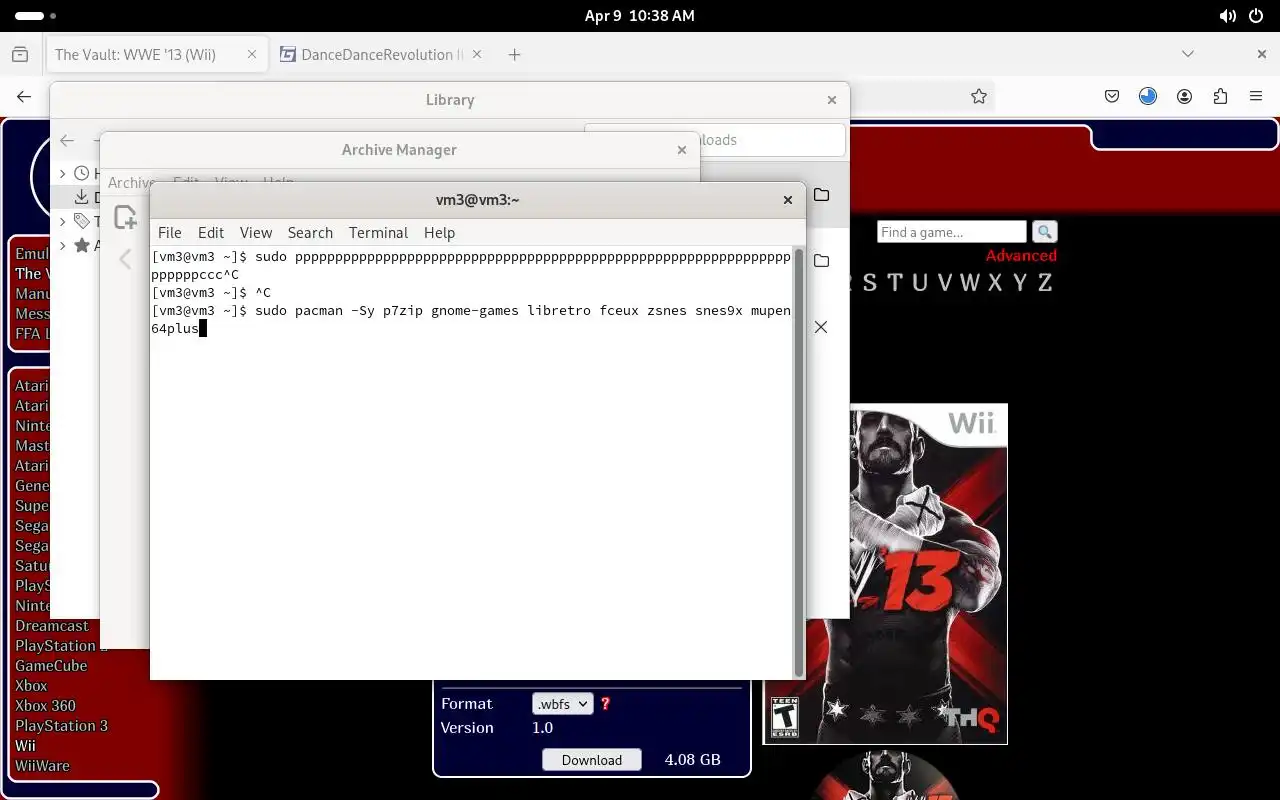Click the Activities workspace indicator in top bar

click(x=36, y=16)
